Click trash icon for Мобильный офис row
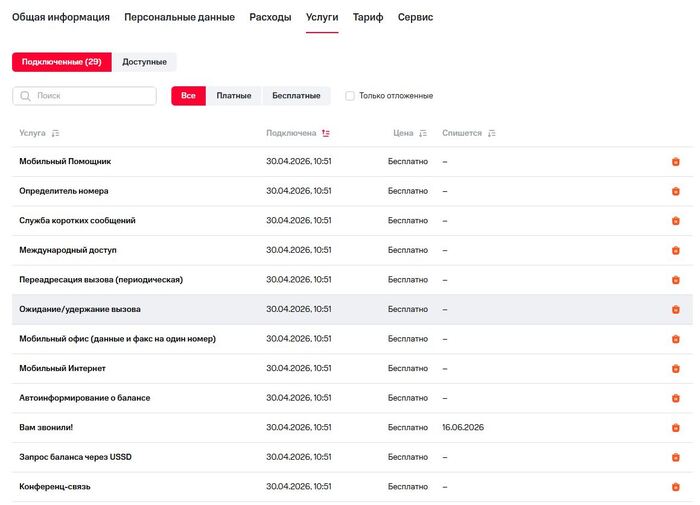 [x=675, y=339]
